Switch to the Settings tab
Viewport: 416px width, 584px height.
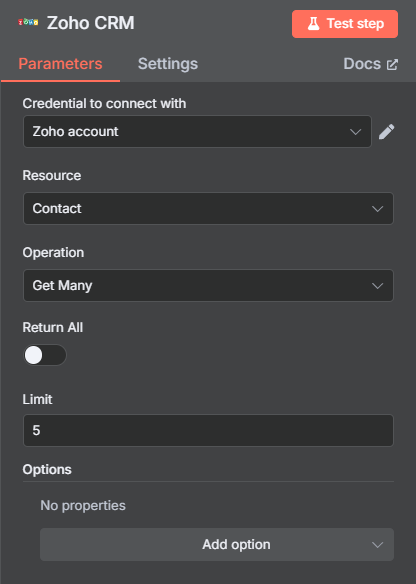[168, 64]
